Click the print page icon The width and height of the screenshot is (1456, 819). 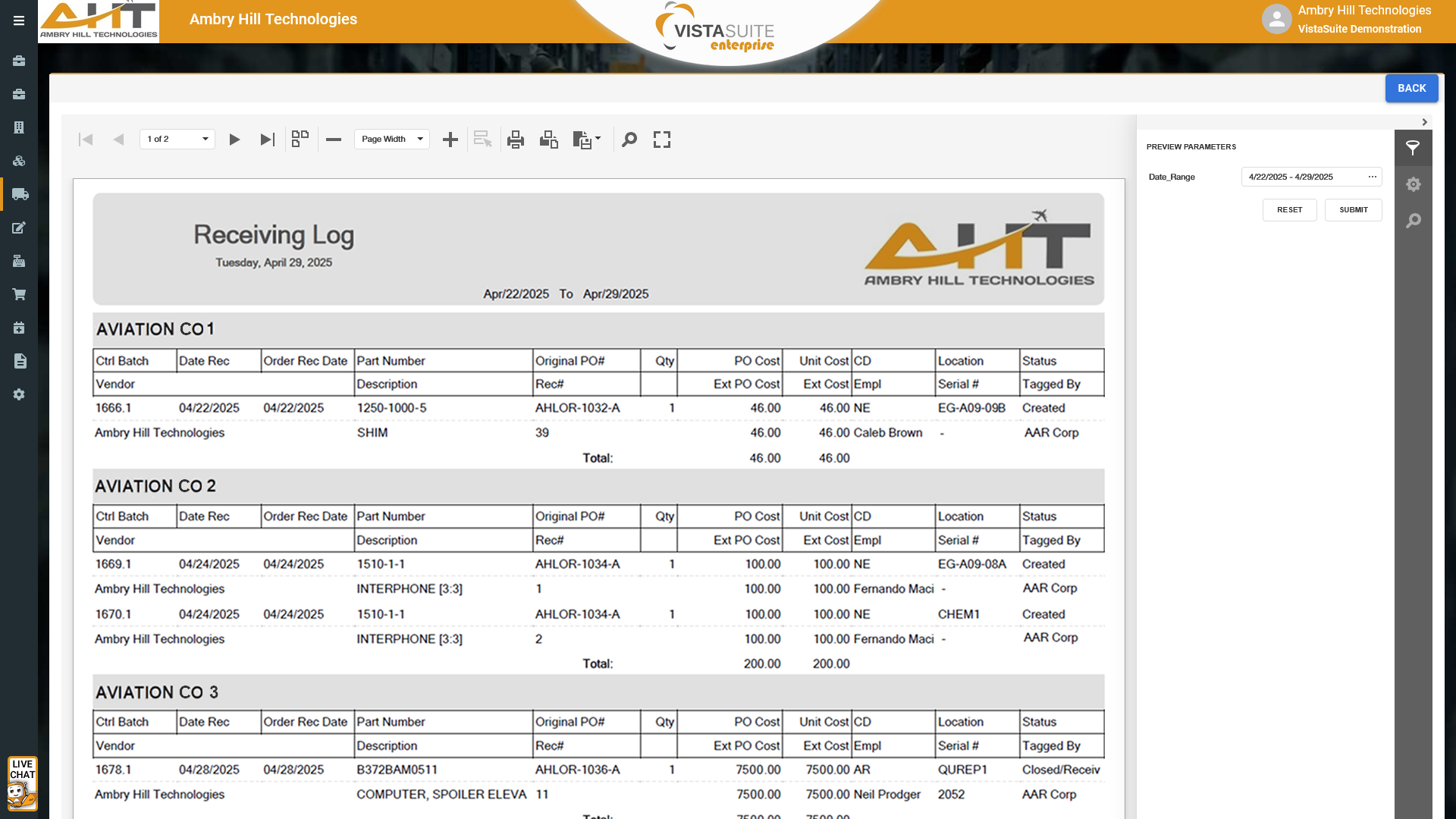[548, 140]
